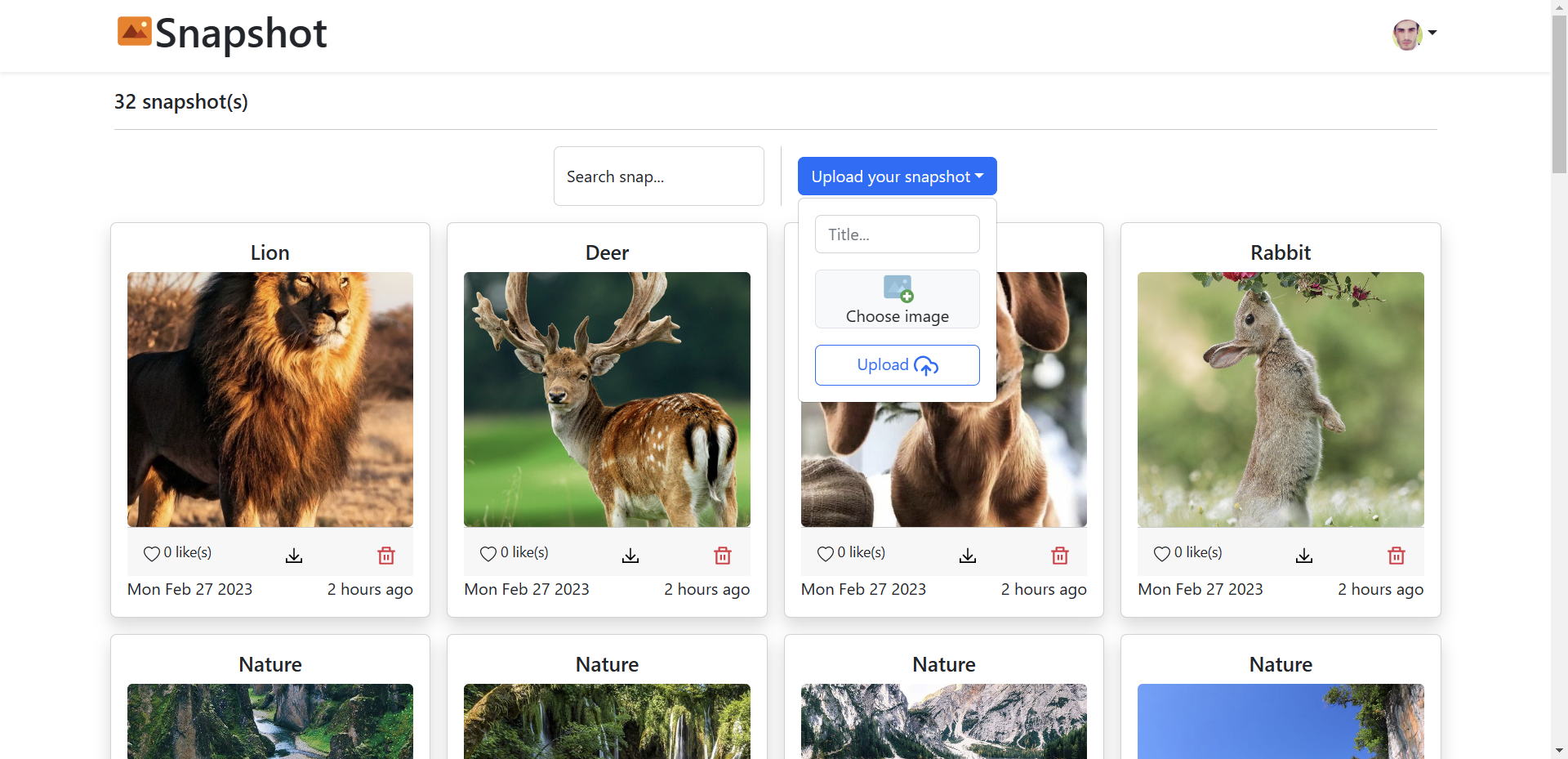Delete the Lion snapshot

point(386,556)
